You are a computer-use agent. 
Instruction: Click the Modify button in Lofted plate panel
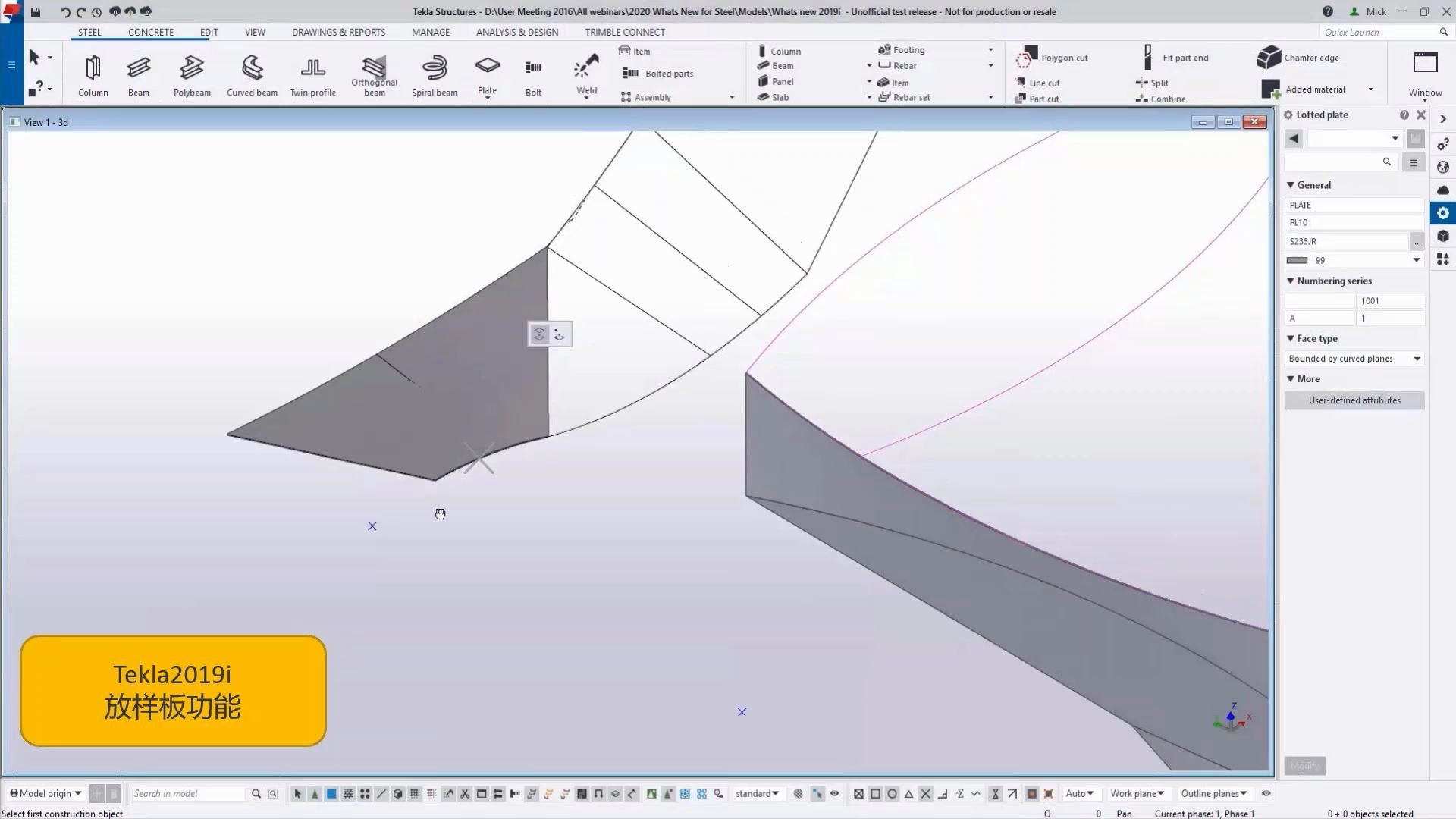1304,766
